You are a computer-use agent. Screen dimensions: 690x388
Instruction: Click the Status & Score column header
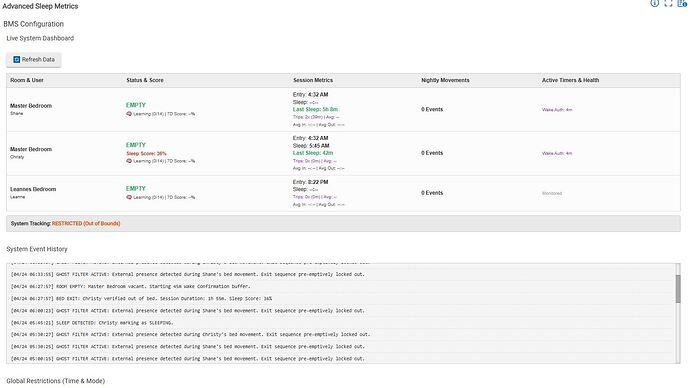(145, 80)
